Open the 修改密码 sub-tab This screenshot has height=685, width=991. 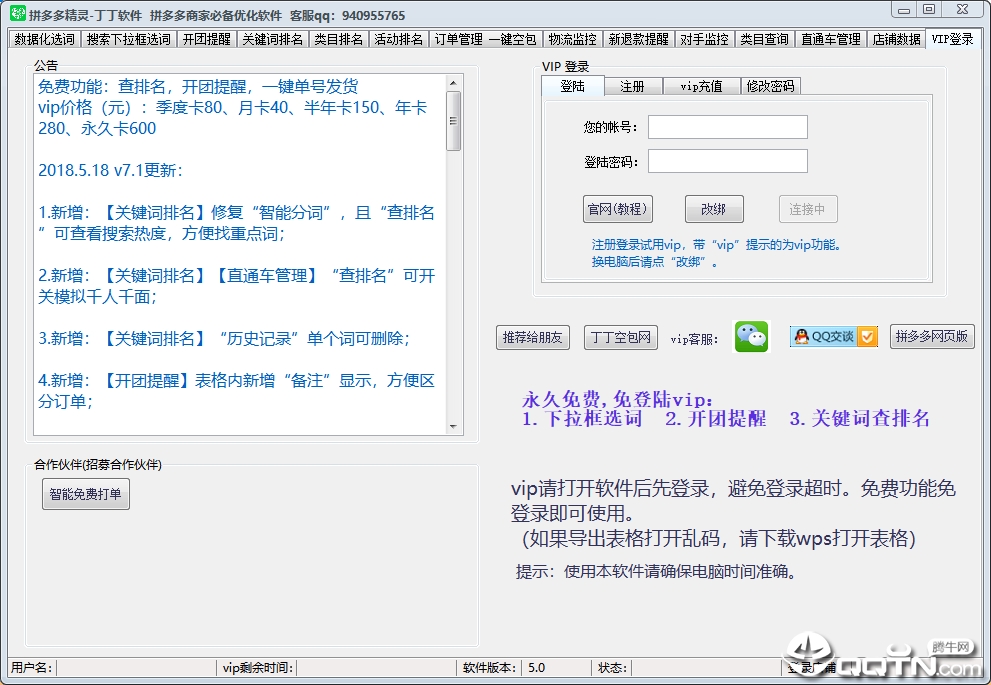click(x=770, y=87)
